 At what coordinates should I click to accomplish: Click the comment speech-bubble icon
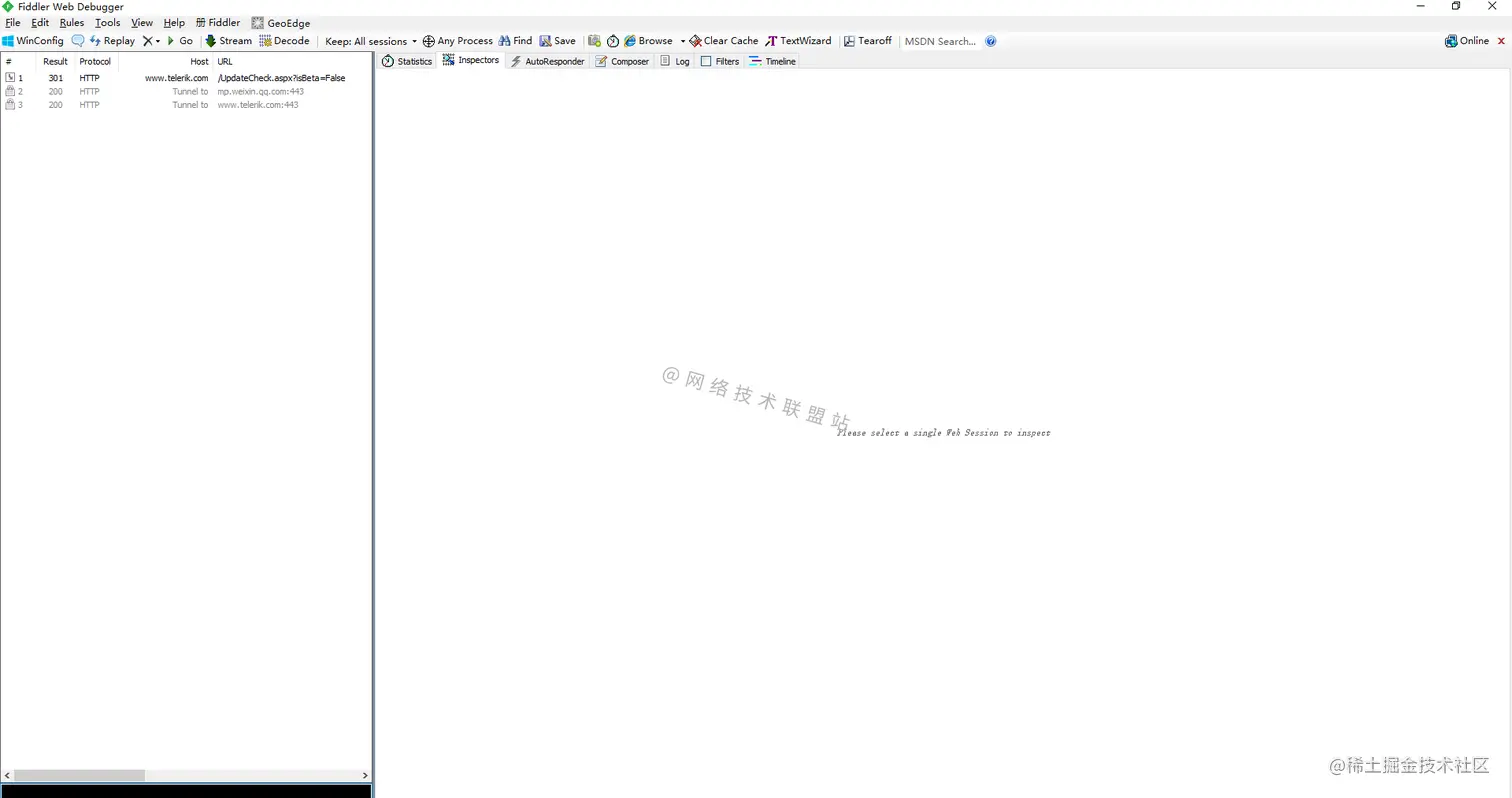(77, 41)
